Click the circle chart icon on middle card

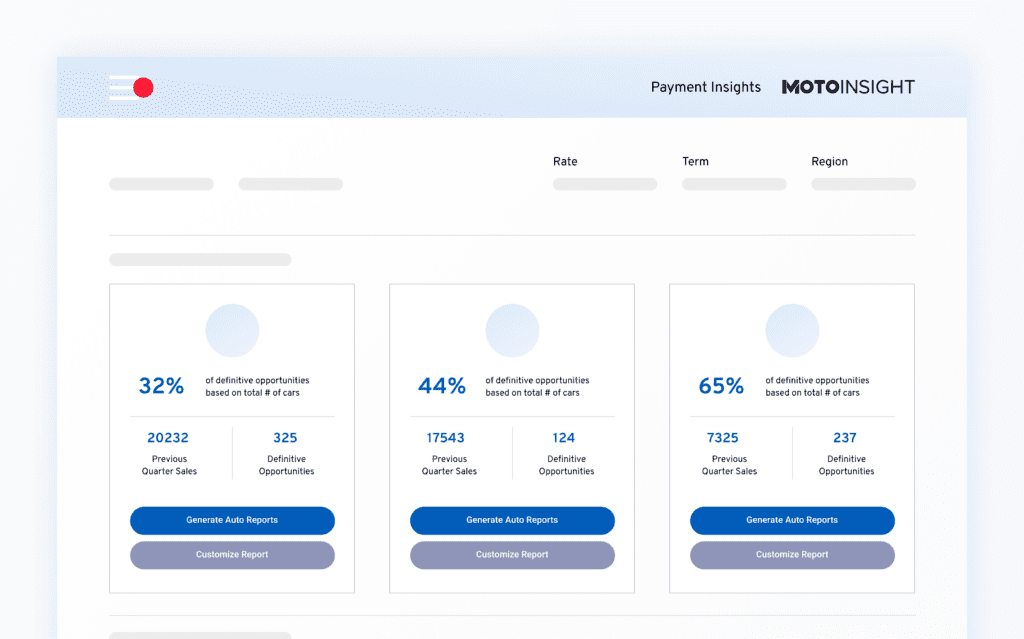click(512, 330)
